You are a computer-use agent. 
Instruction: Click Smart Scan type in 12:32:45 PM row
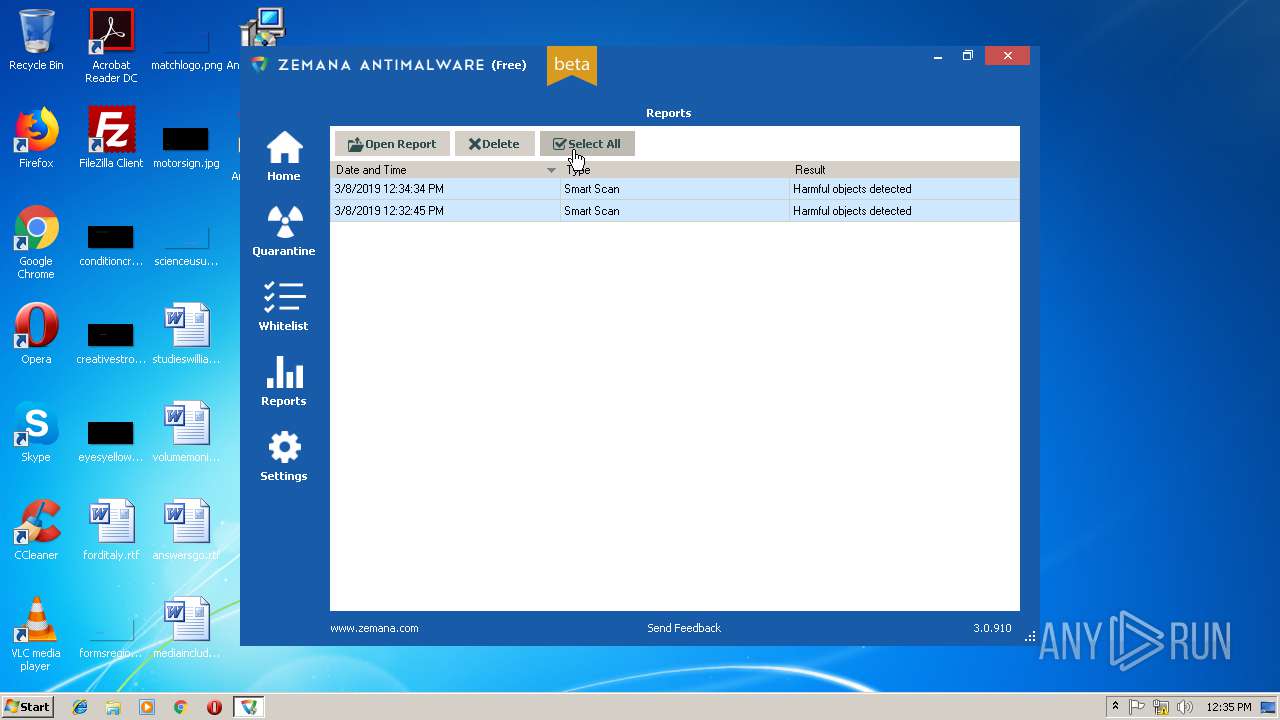click(592, 211)
